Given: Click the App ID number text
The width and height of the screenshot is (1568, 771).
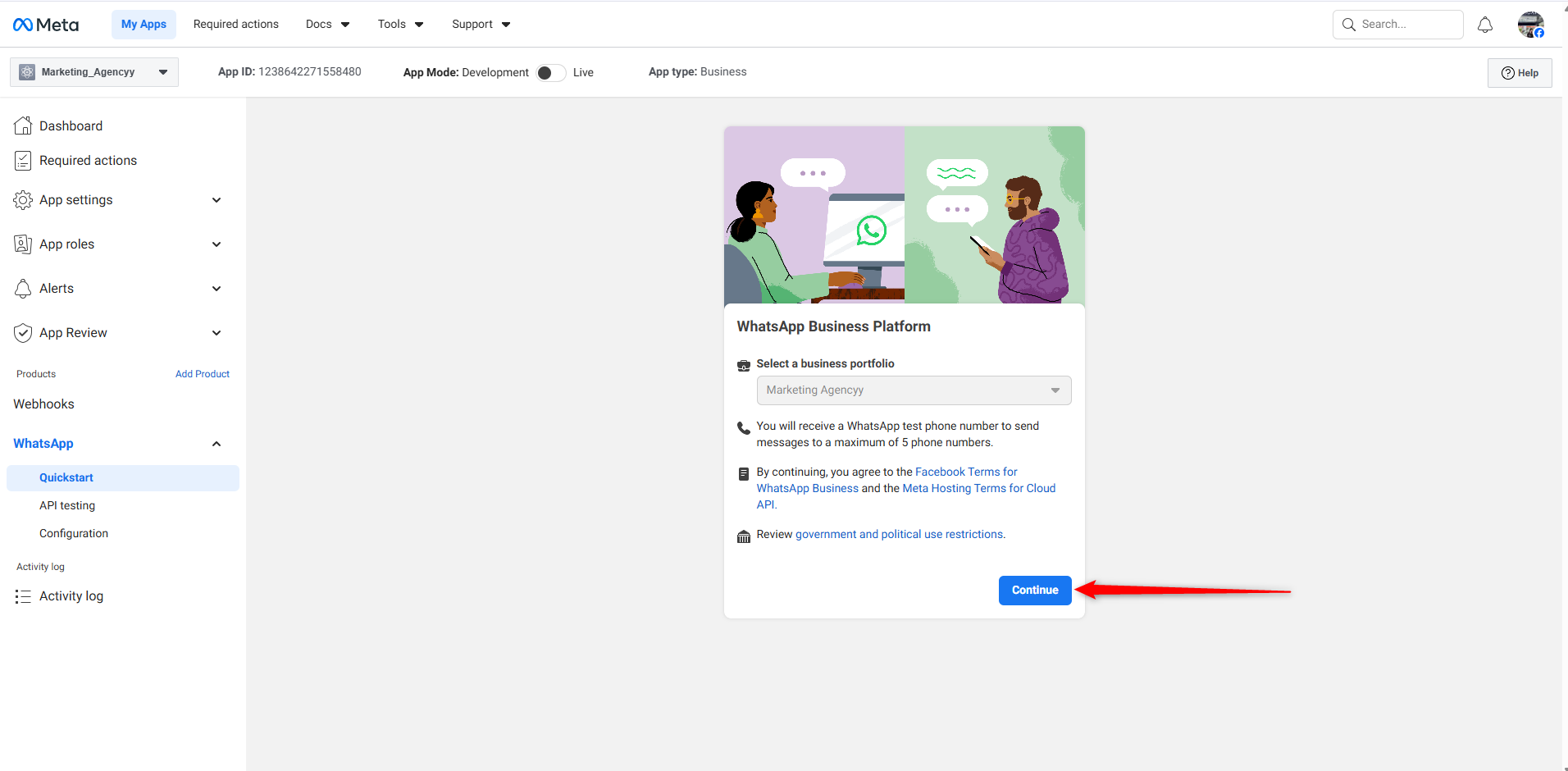Looking at the screenshot, I should (x=310, y=72).
